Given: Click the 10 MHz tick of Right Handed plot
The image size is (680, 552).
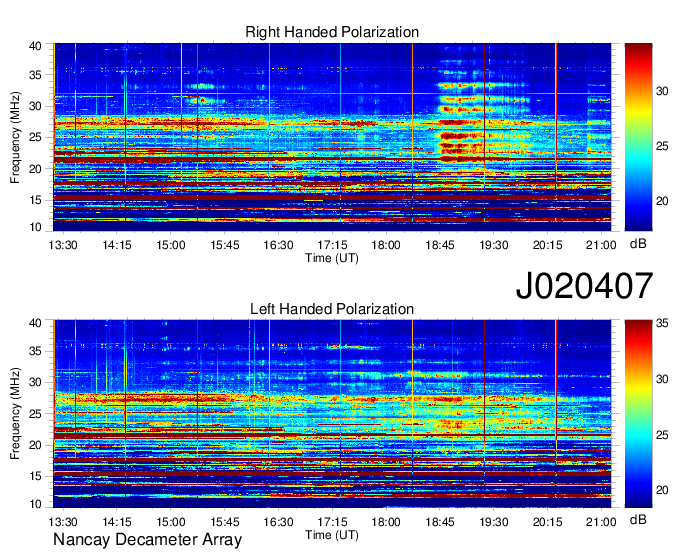Looking at the screenshot, I should (35, 227).
